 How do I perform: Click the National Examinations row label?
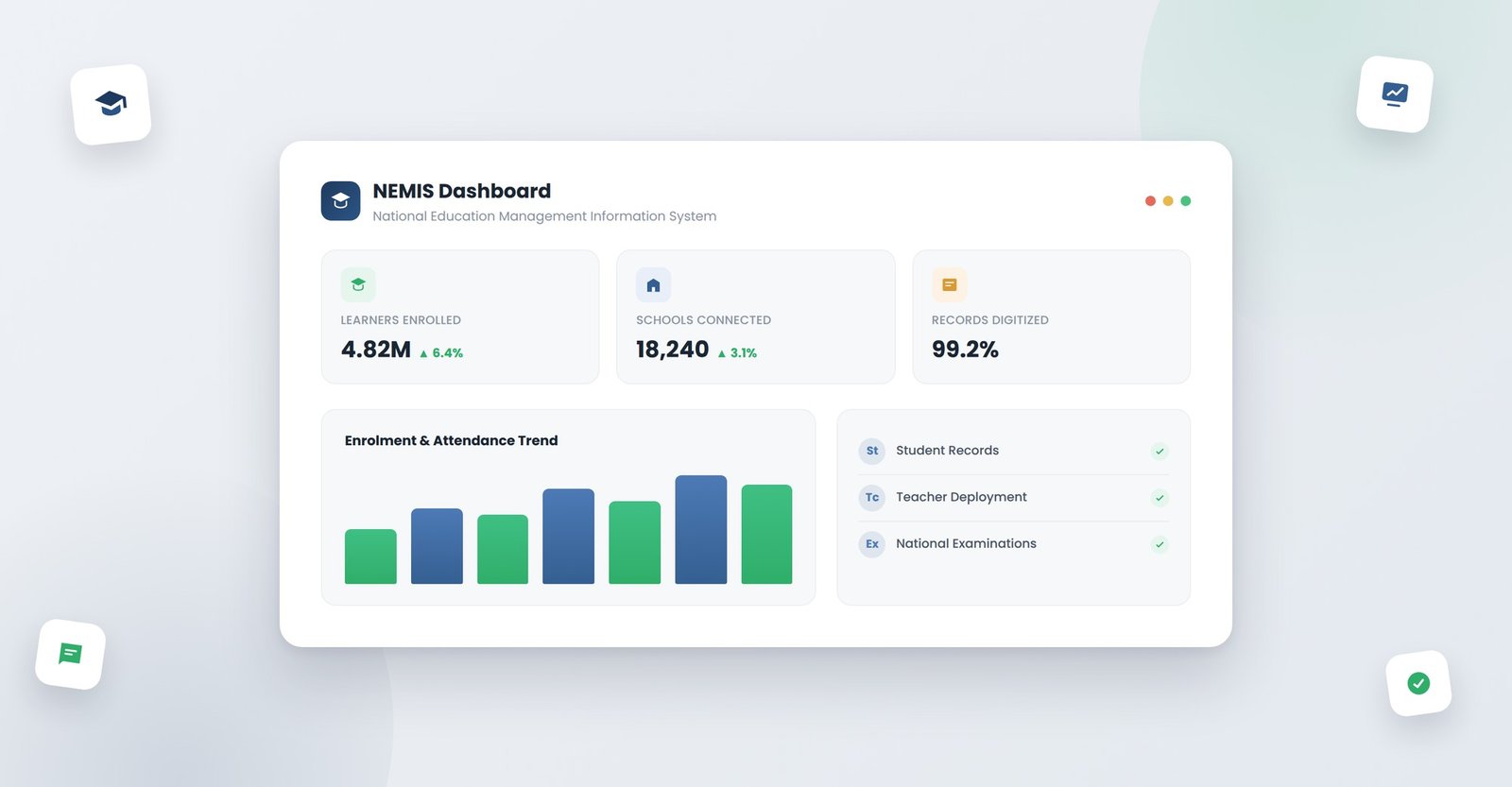click(966, 543)
